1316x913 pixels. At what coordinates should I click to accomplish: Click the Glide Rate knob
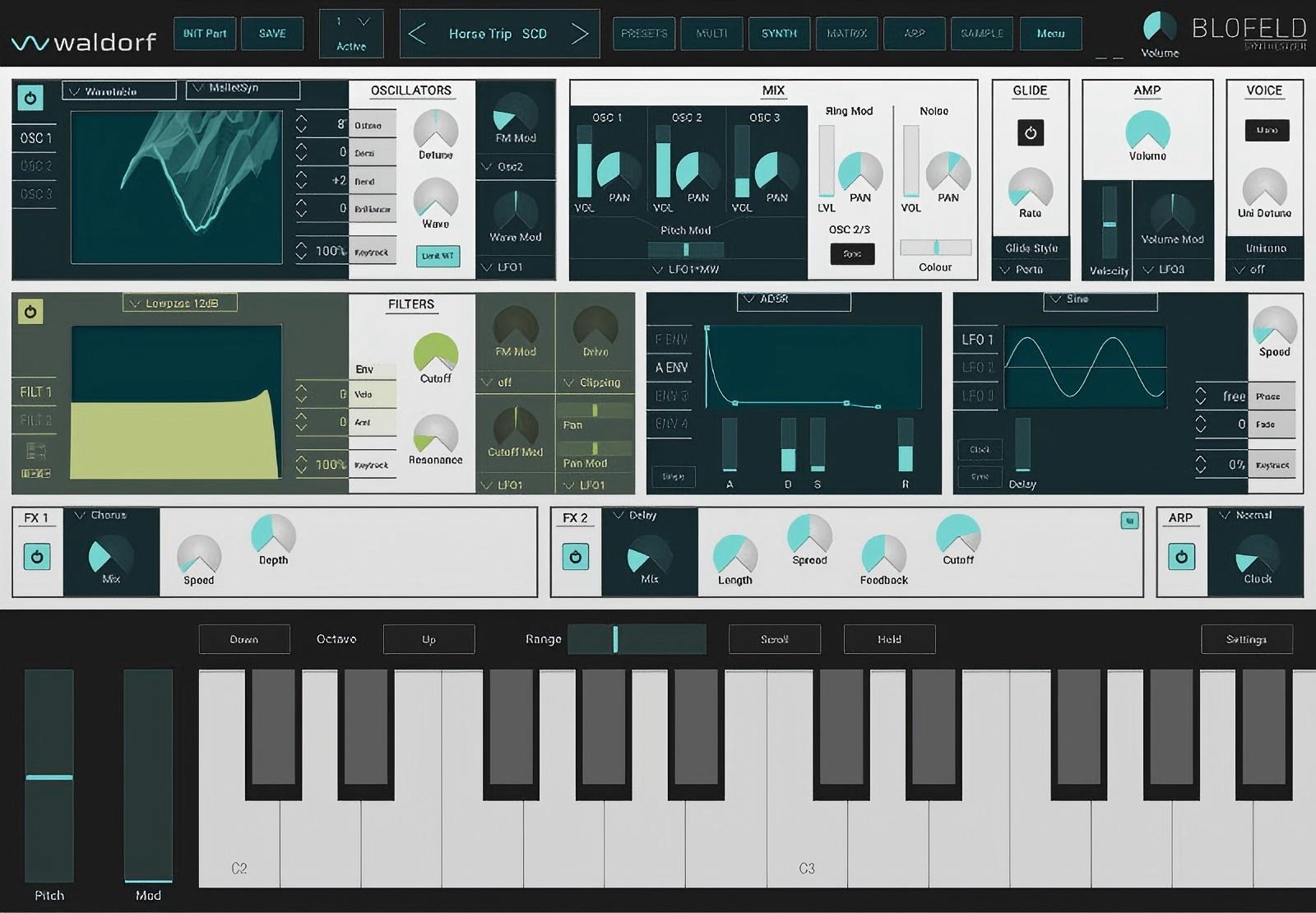pyautogui.click(x=1031, y=188)
